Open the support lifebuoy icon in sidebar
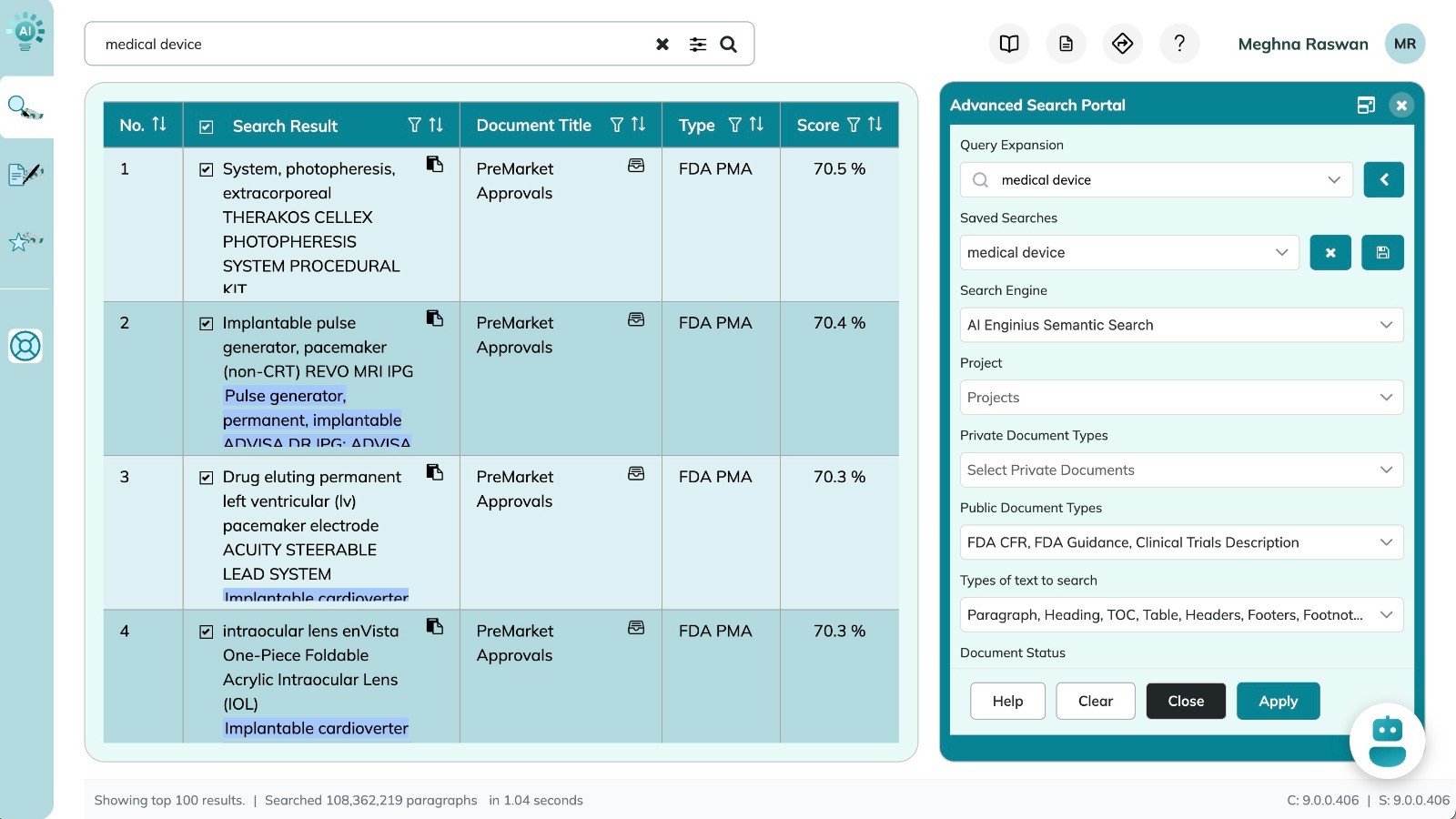This screenshot has height=819, width=1456. click(25, 346)
